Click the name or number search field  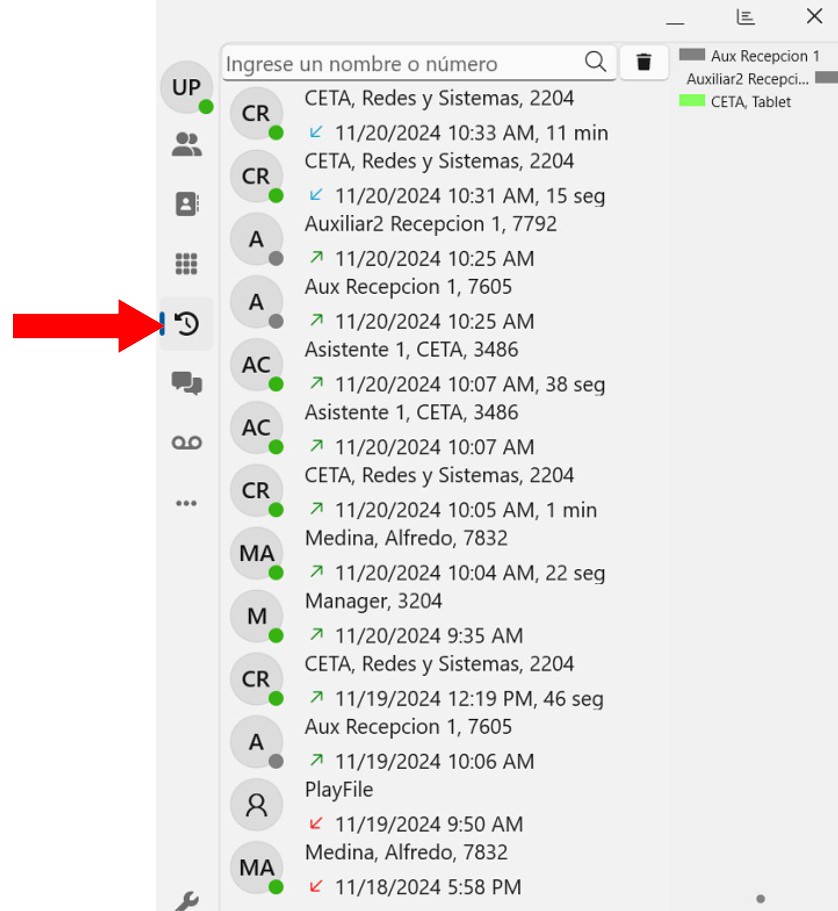coord(400,64)
